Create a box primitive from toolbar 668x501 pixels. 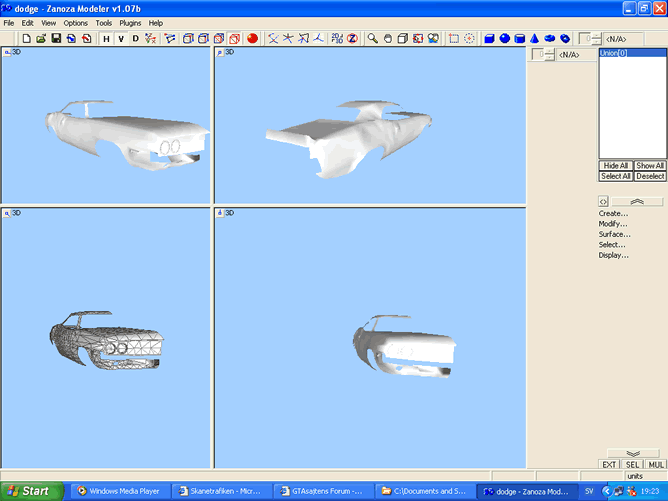[x=490, y=38]
